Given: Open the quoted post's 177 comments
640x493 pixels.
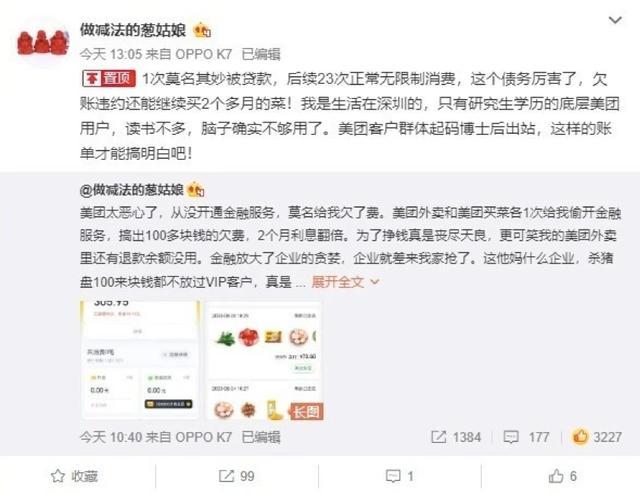Looking at the screenshot, I should [x=526, y=437].
